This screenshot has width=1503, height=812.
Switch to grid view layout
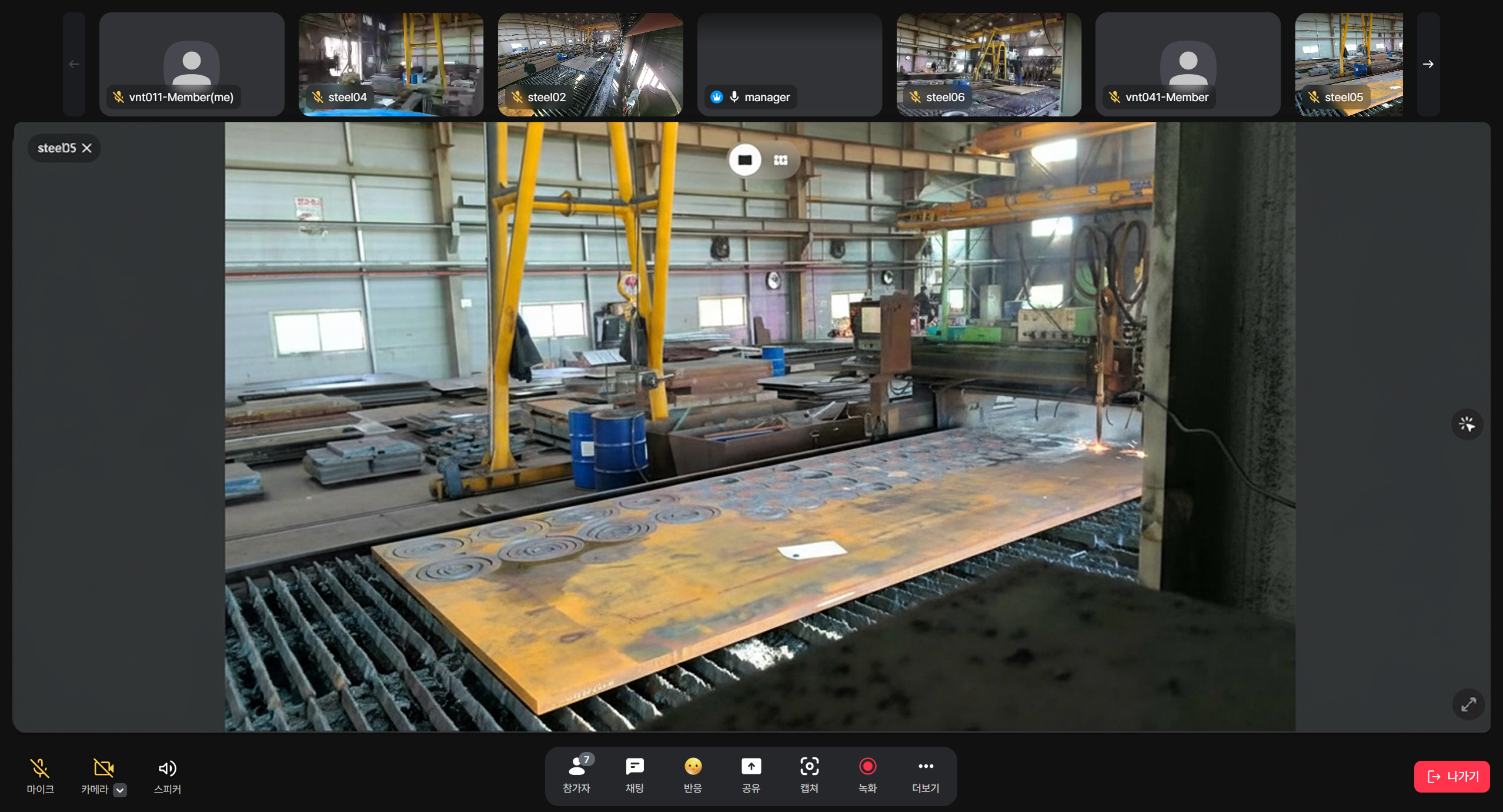(x=780, y=160)
